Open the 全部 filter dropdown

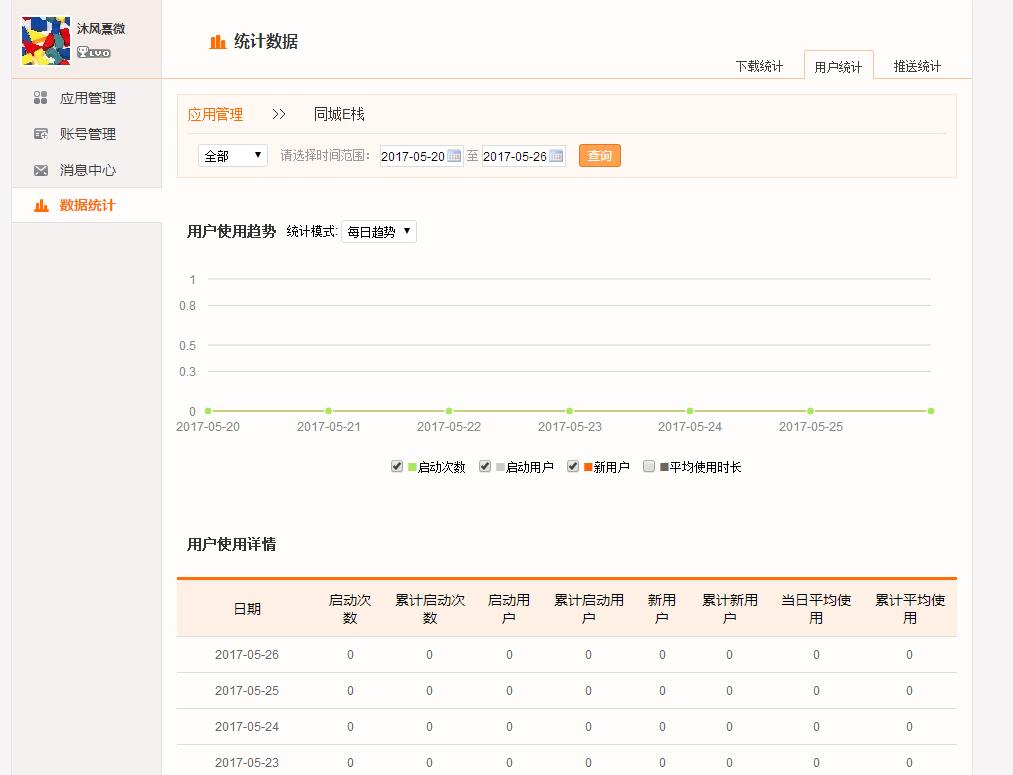point(232,156)
